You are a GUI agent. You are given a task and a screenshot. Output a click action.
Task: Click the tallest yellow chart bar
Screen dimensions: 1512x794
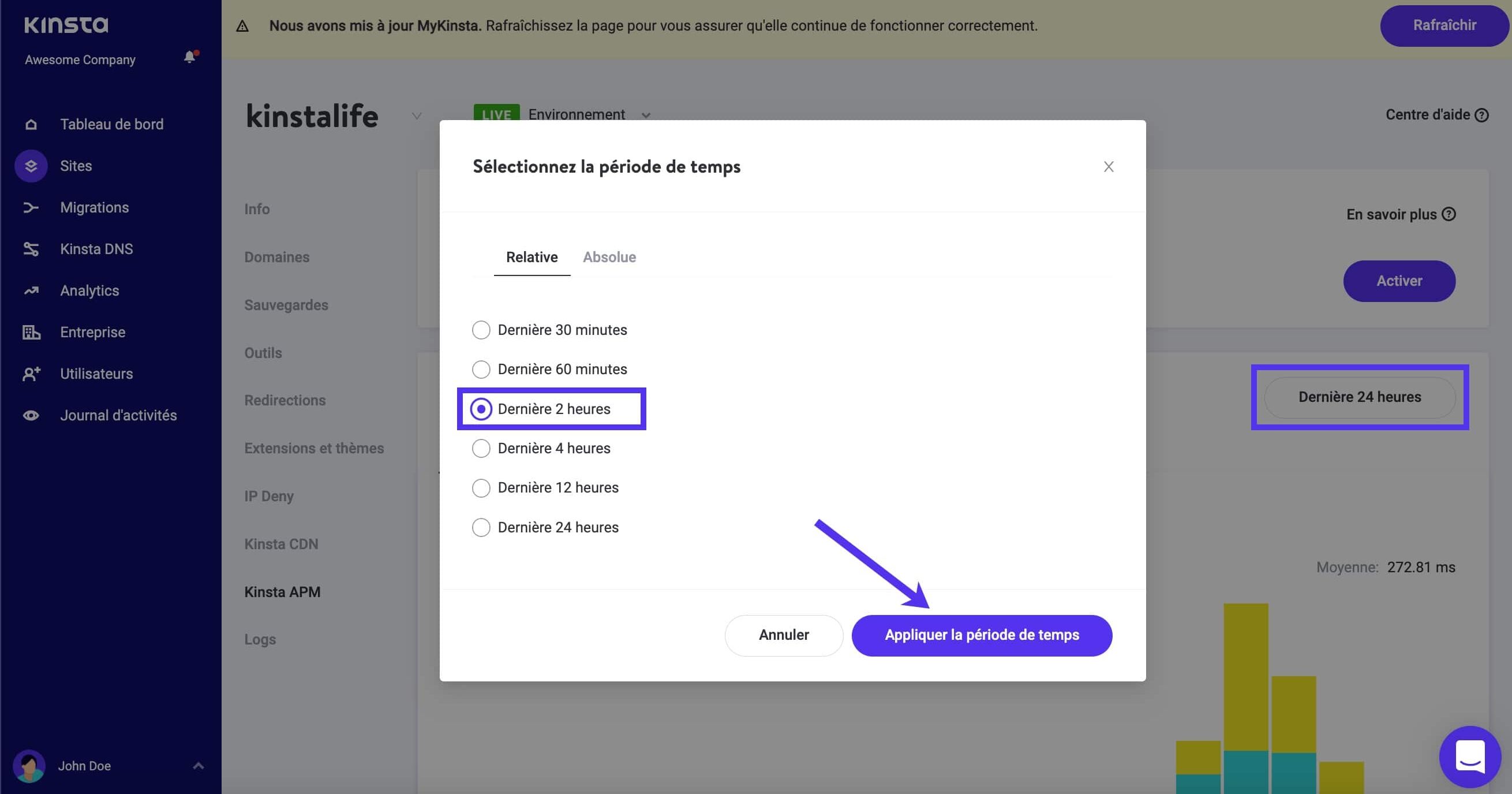1245,677
